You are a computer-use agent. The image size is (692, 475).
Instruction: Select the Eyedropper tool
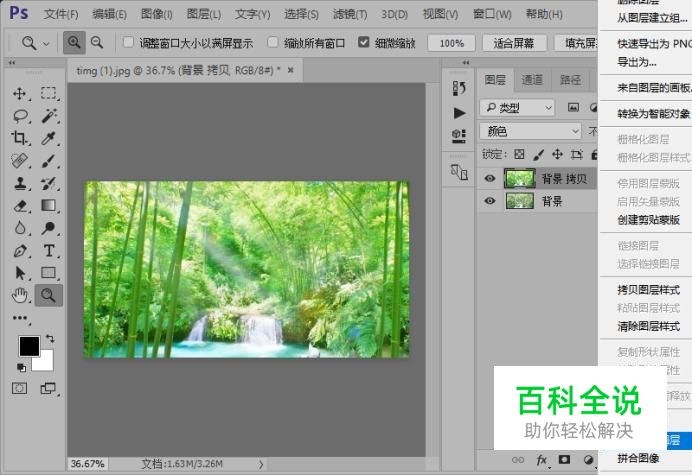[x=49, y=139]
